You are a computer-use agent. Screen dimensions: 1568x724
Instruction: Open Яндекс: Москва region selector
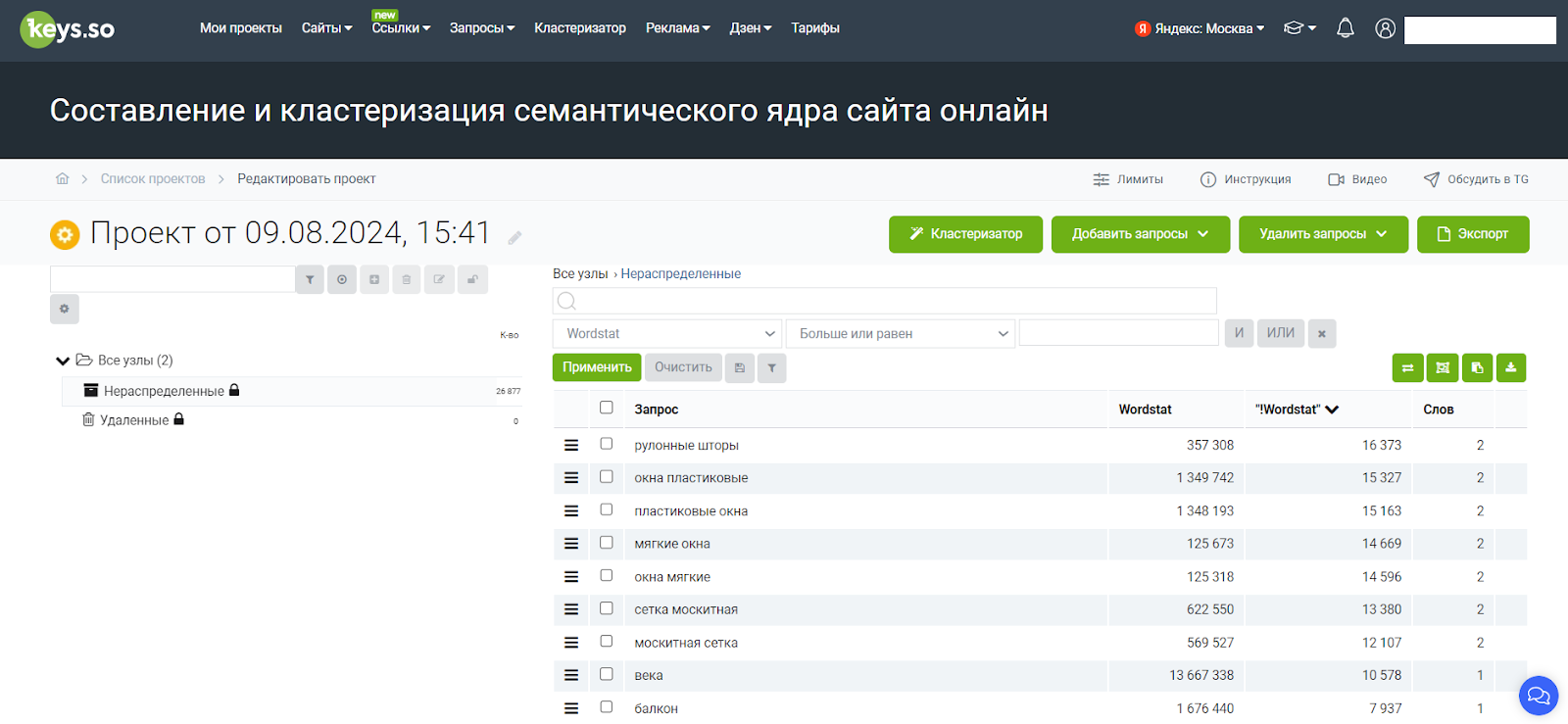point(1200,28)
